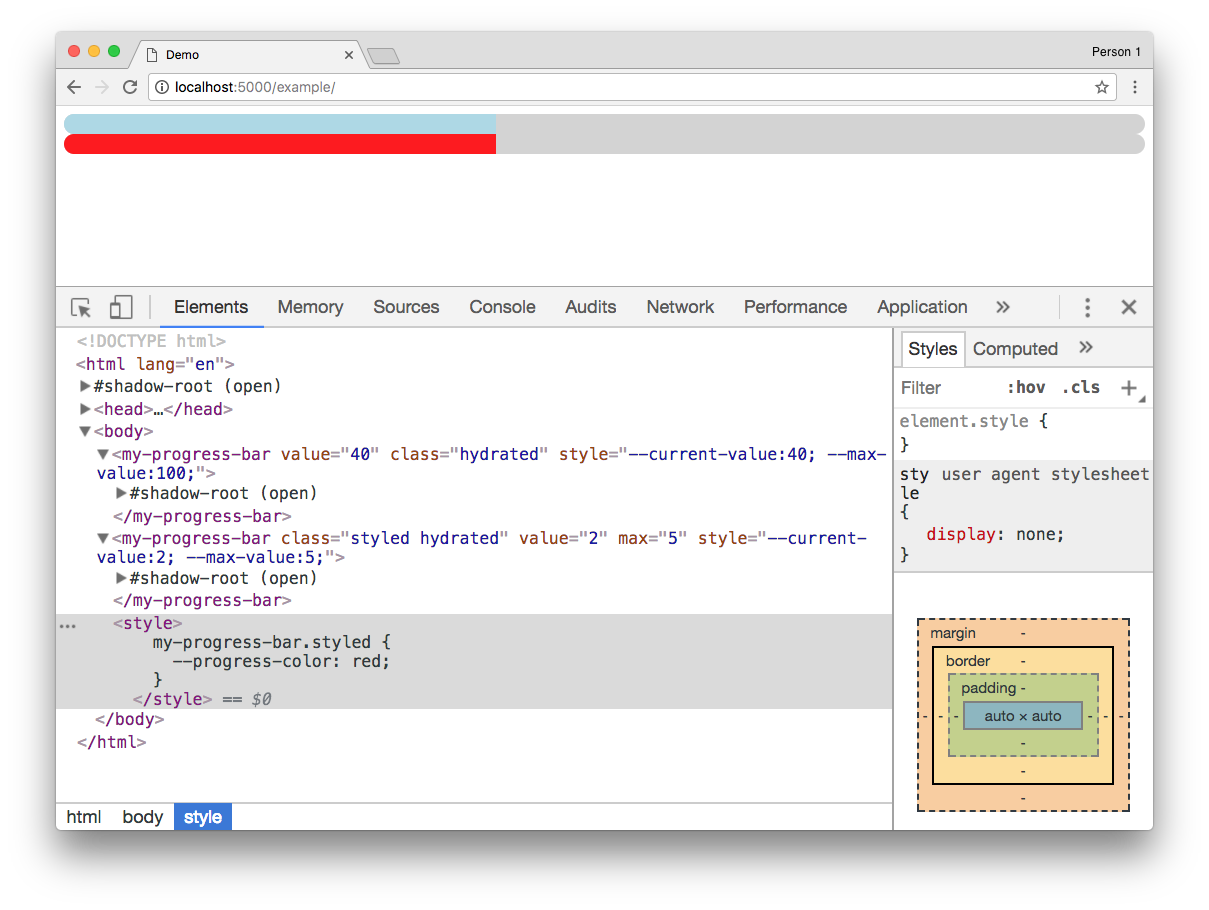Image resolution: width=1209 pixels, height=910 pixels.
Task: Toggle class editing with .cls
Action: coord(1081,387)
